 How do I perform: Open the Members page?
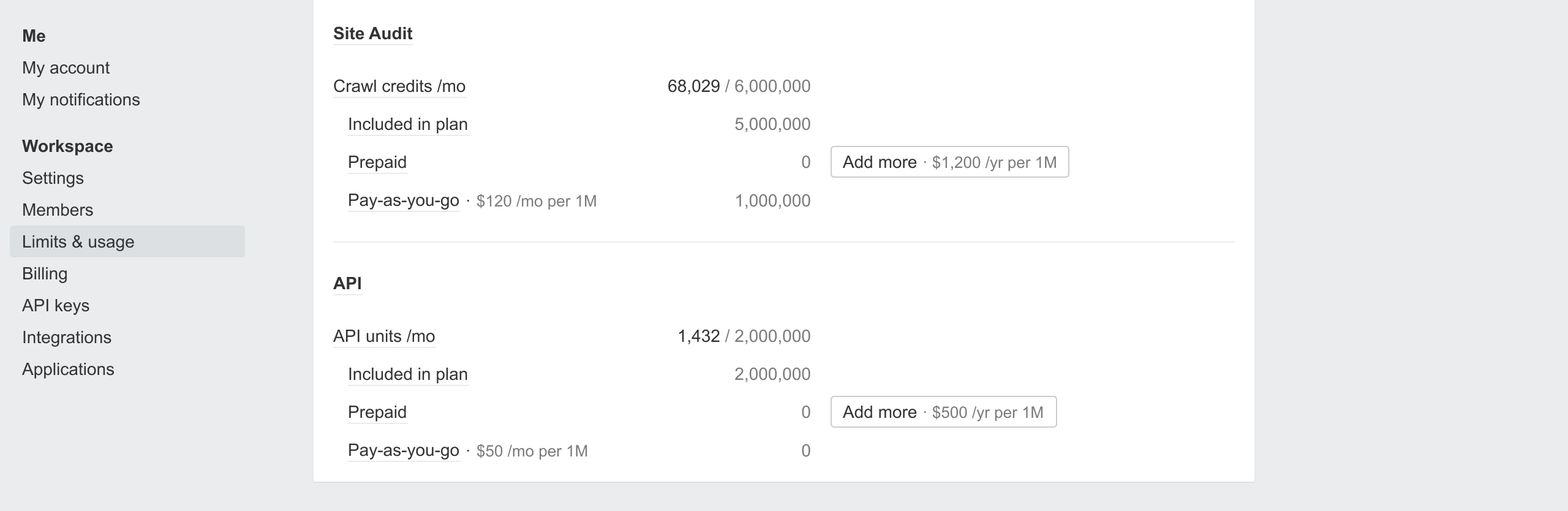coord(58,210)
